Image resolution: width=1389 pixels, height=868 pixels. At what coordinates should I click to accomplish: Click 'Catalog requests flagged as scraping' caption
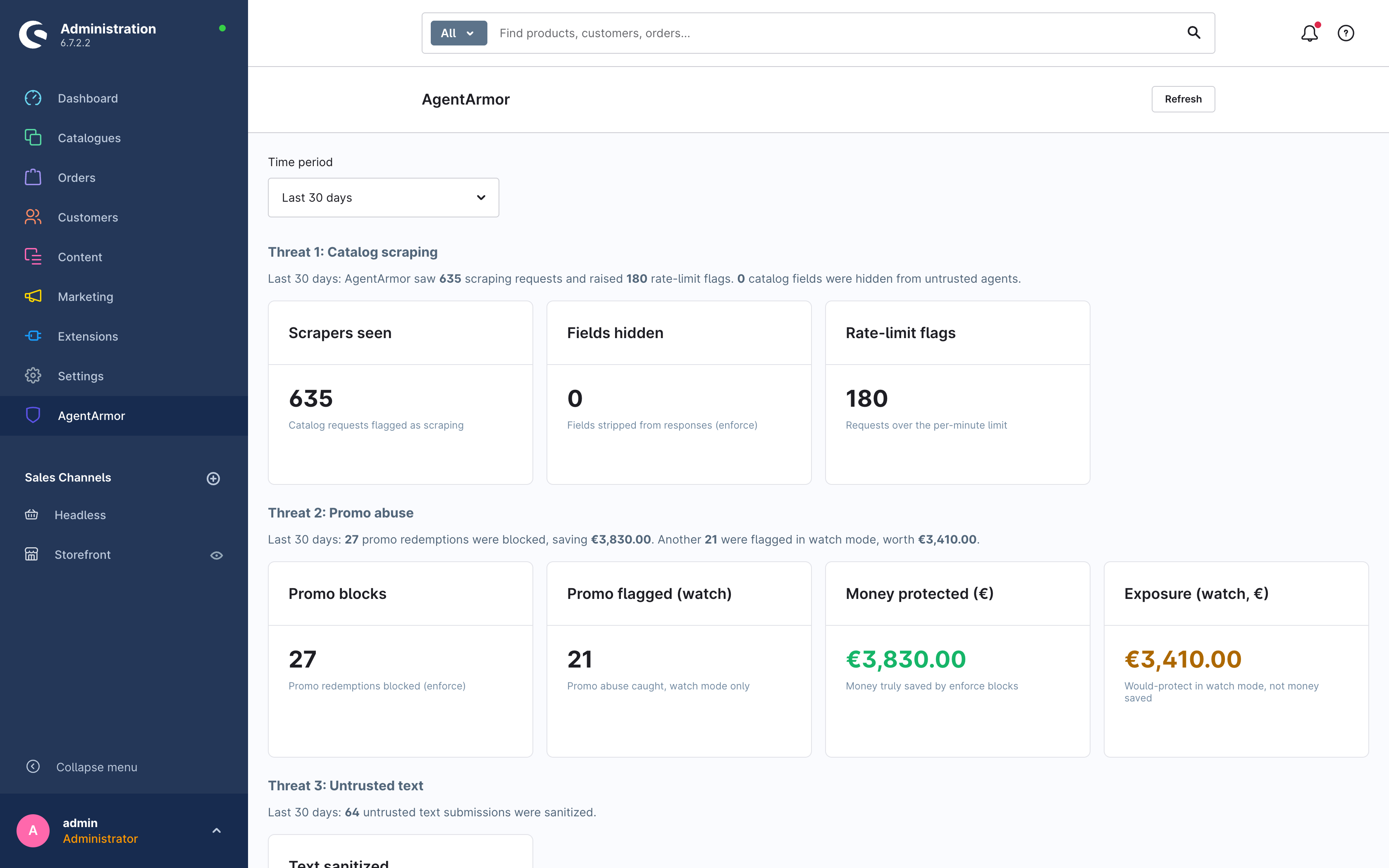pos(376,425)
